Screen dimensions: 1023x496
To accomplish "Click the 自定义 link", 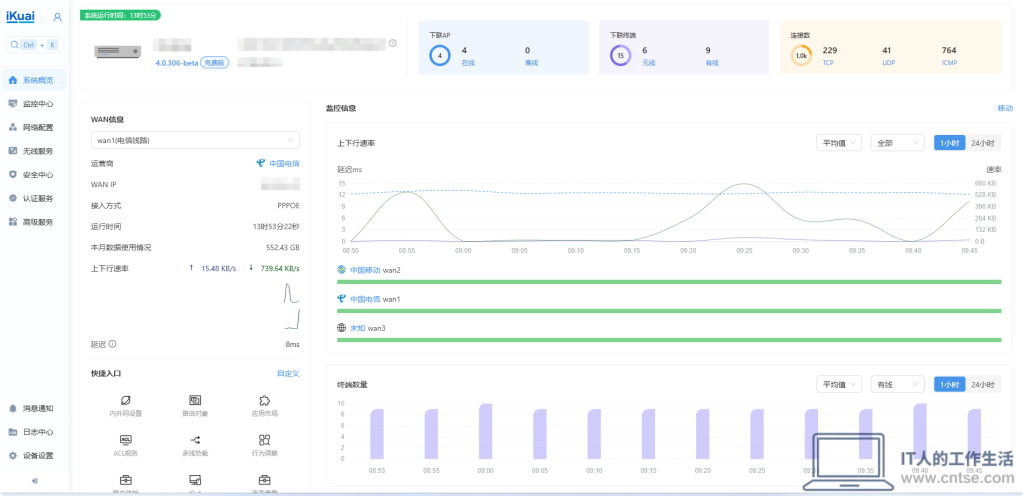I will [x=288, y=373].
